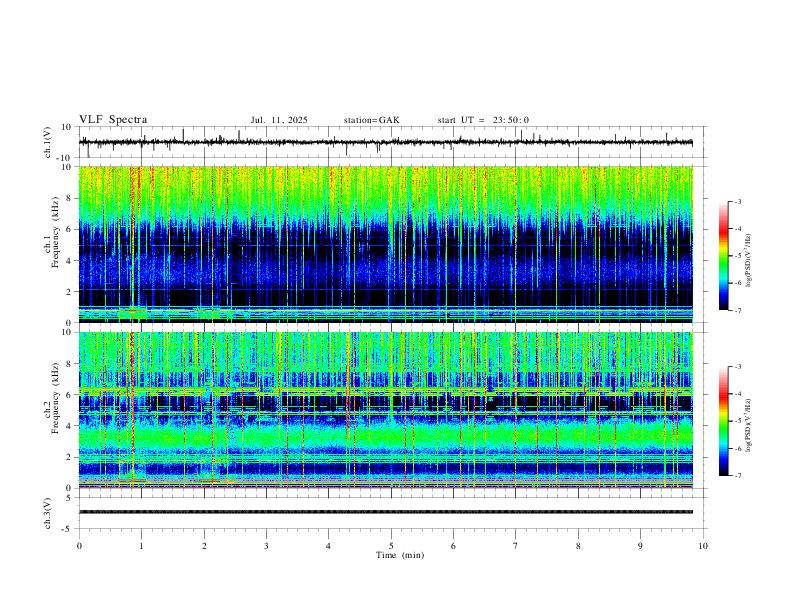The image size is (792, 612).
Task: Select the ch.1 spectrogram color bar
Action: (724, 256)
